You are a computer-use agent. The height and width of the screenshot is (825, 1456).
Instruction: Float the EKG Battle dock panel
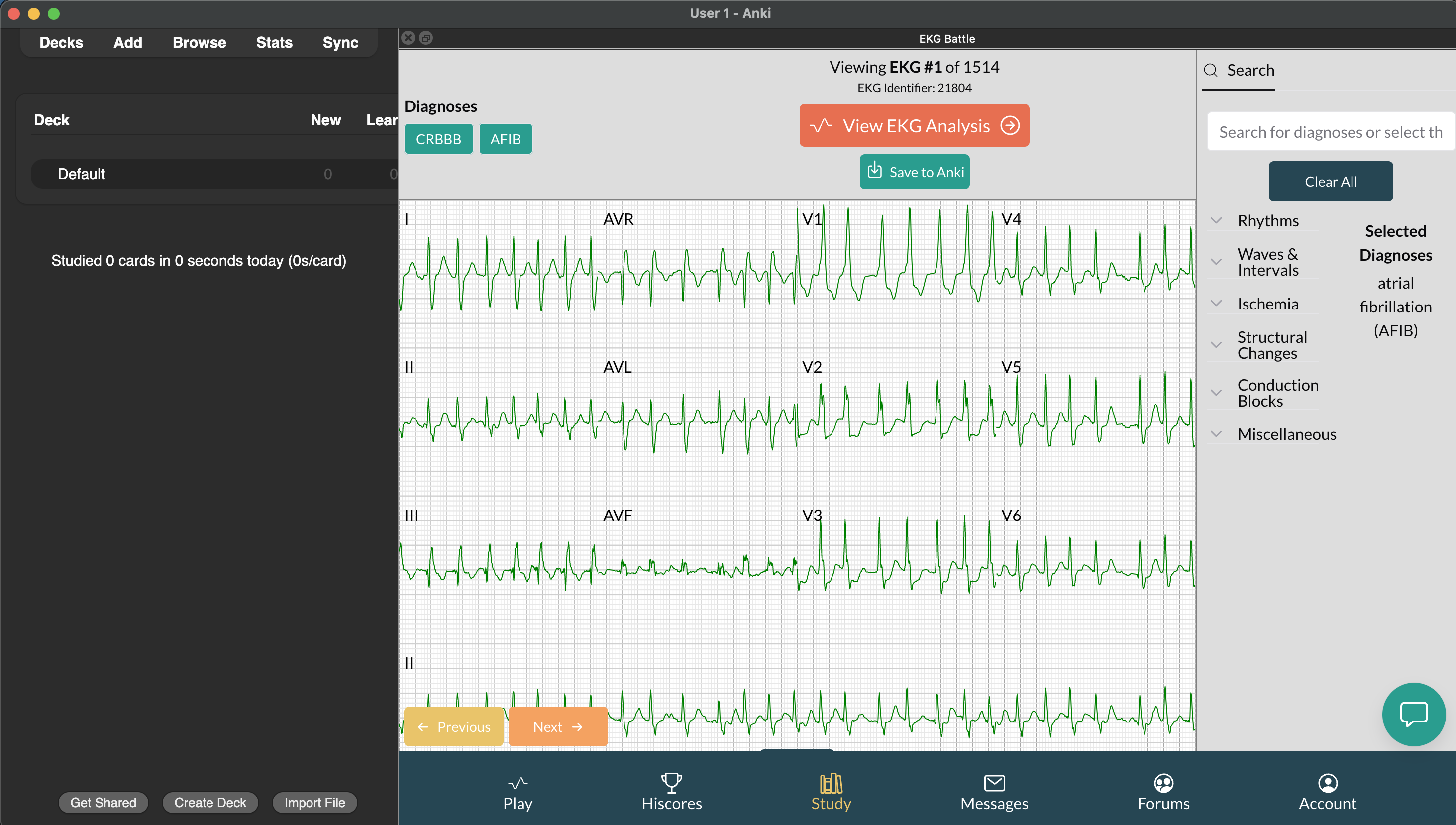(426, 38)
